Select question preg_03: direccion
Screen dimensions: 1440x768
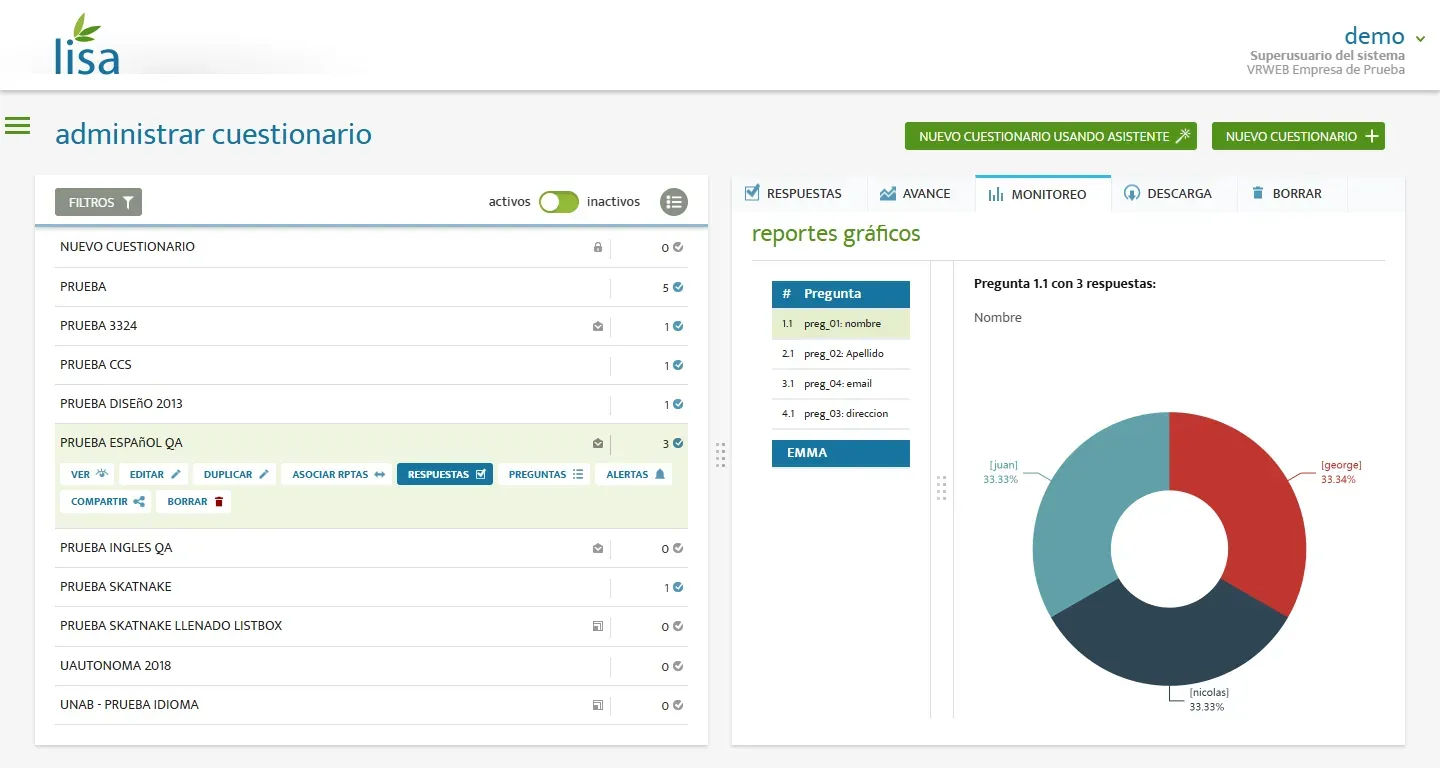[x=841, y=414]
